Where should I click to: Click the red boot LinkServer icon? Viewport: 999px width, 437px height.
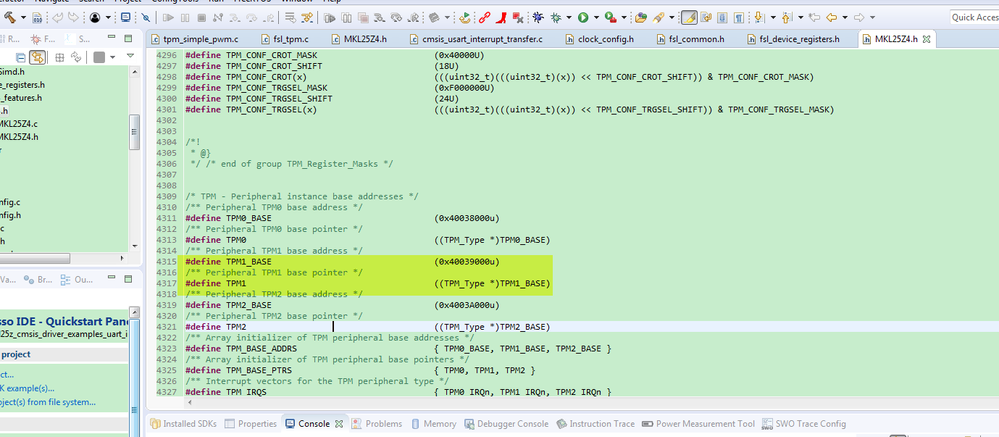[x=502, y=17]
